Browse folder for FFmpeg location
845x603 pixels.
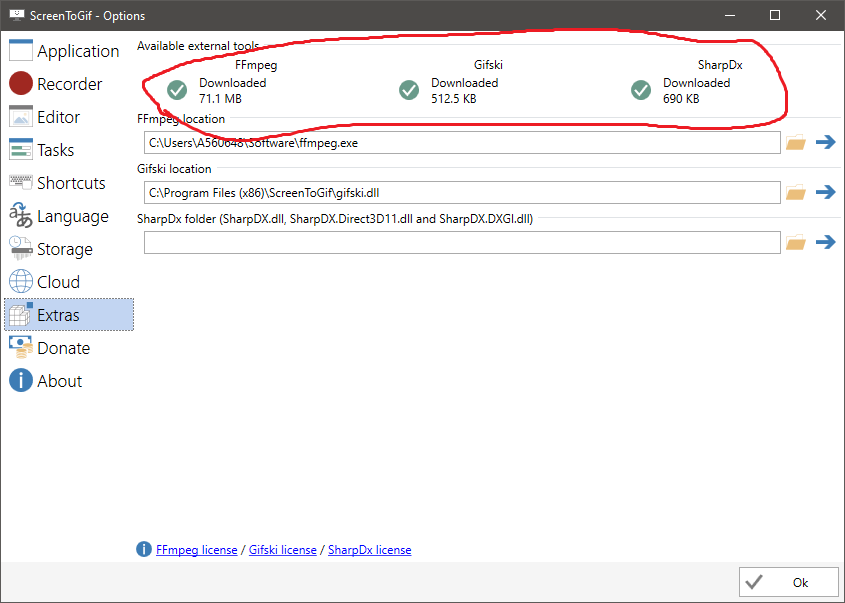pyautogui.click(x=795, y=143)
